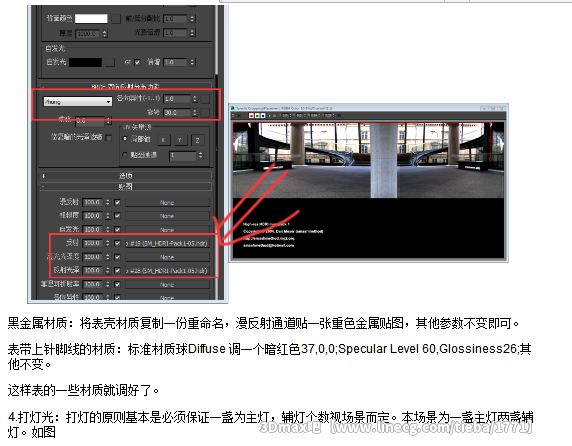Toggle the unchecked checkbox left of UV vector group
572x446 pixels.
pos(109,137)
